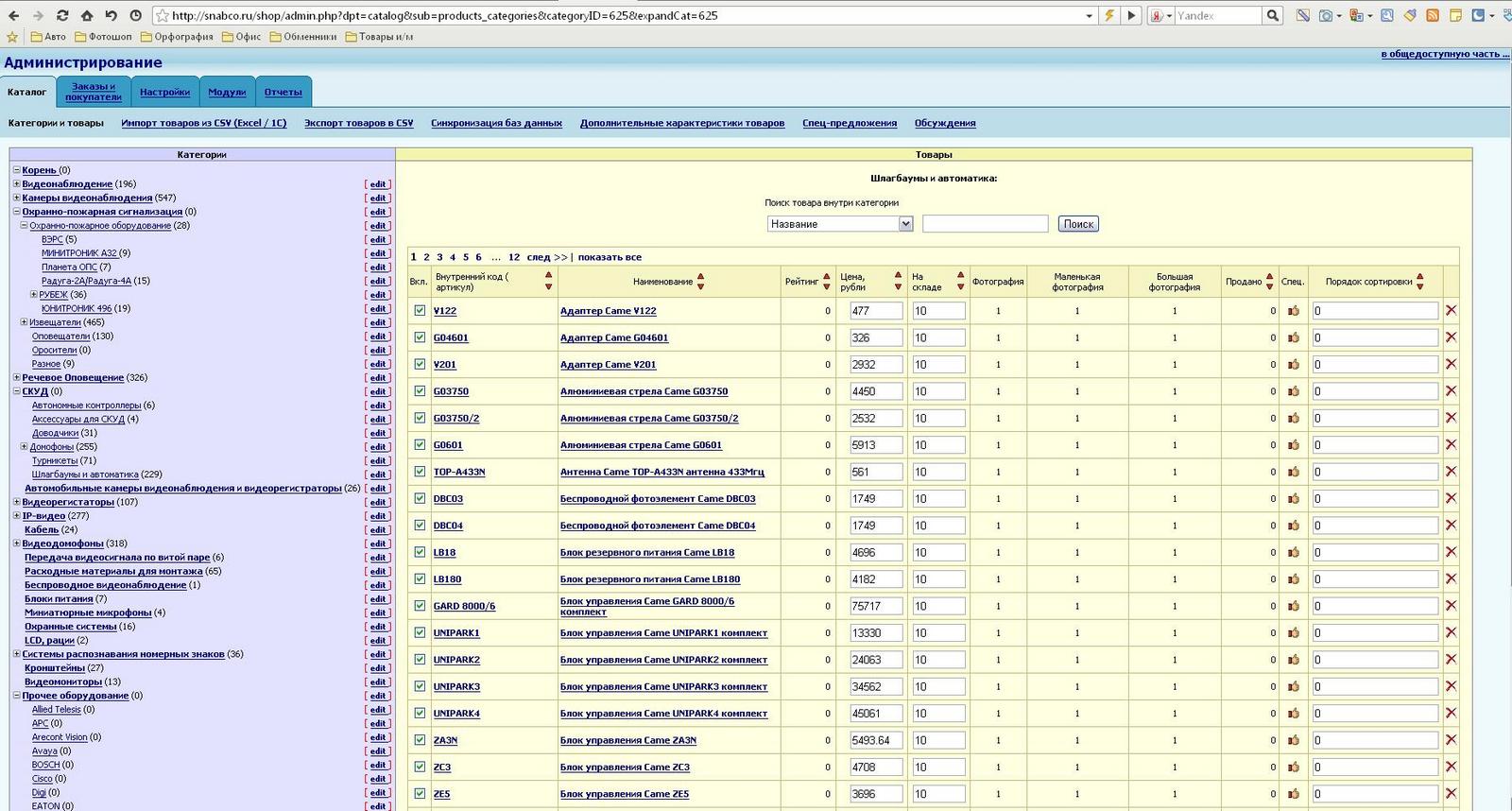Click the browser reload page icon
The image size is (1512, 811).
click(62, 15)
